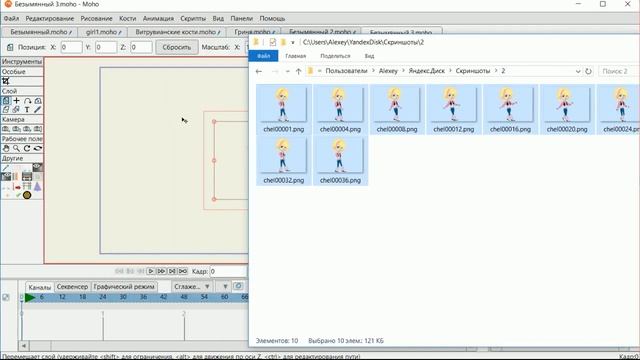Image resolution: width=640 pixels, height=360 pixels.
Task: Open the Кости menu
Action: tap(128, 18)
